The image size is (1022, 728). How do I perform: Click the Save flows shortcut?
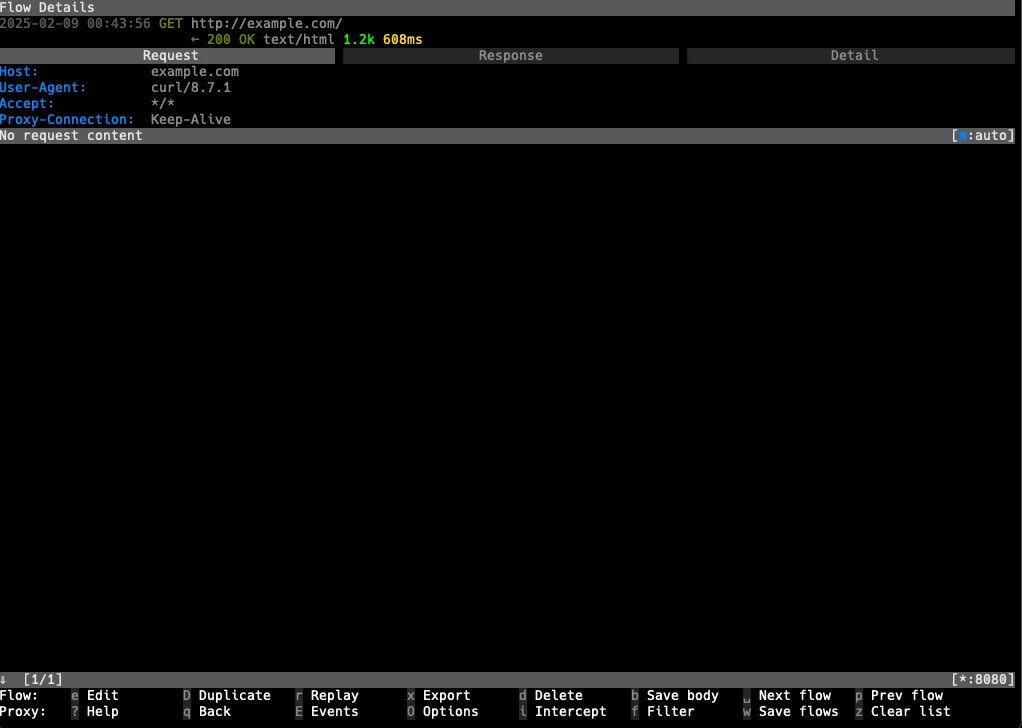point(791,712)
